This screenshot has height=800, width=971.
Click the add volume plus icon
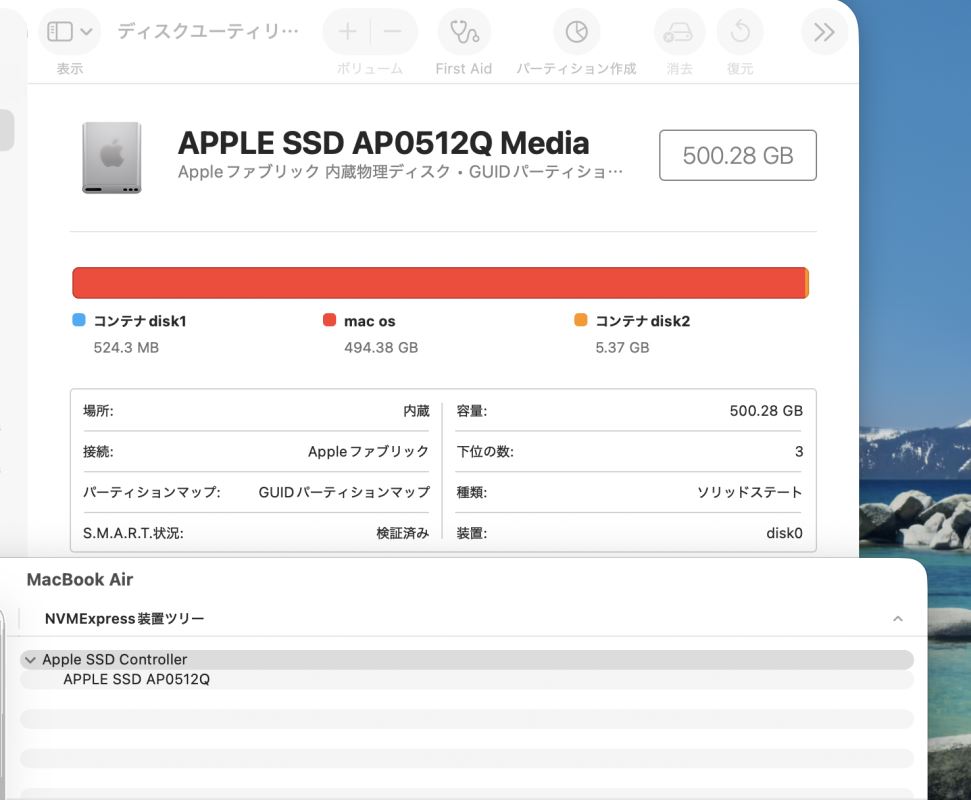tap(347, 32)
